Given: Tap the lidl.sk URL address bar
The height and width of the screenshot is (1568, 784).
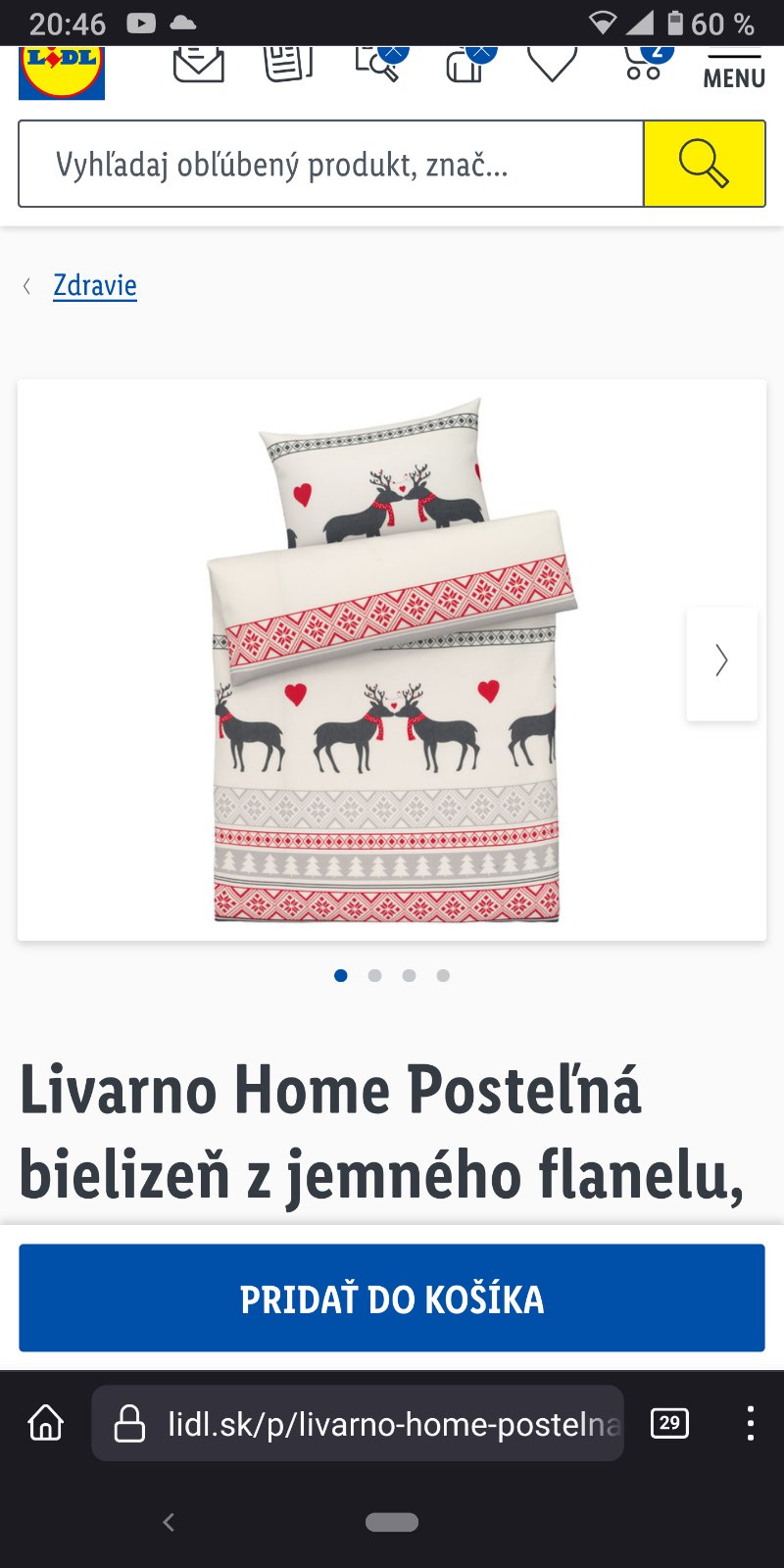Looking at the screenshot, I should [358, 1423].
